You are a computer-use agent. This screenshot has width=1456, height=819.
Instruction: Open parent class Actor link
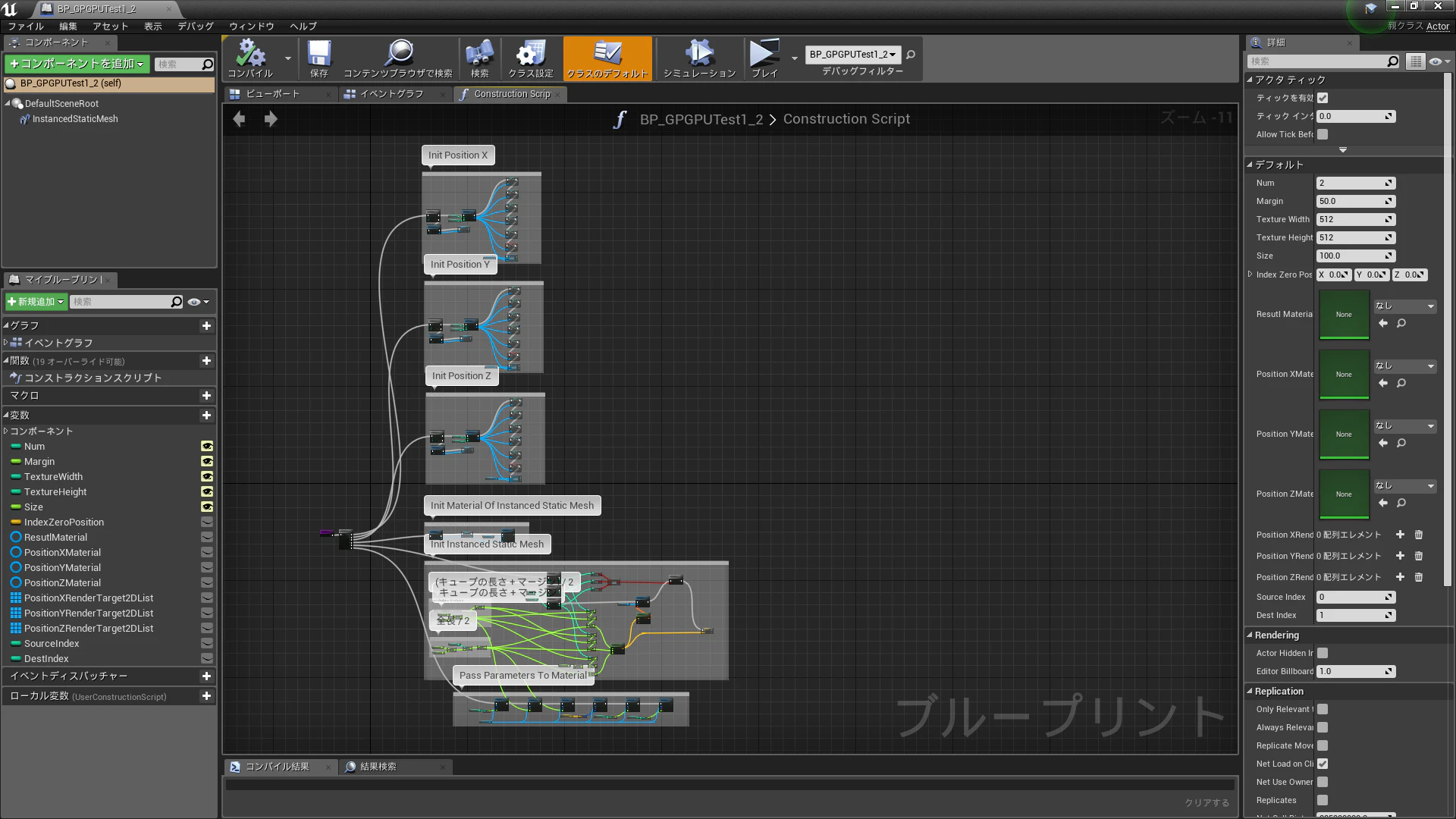1437,26
